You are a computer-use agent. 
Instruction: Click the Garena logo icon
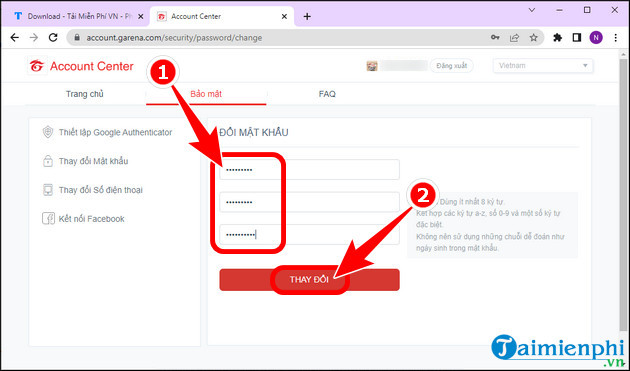[37, 66]
